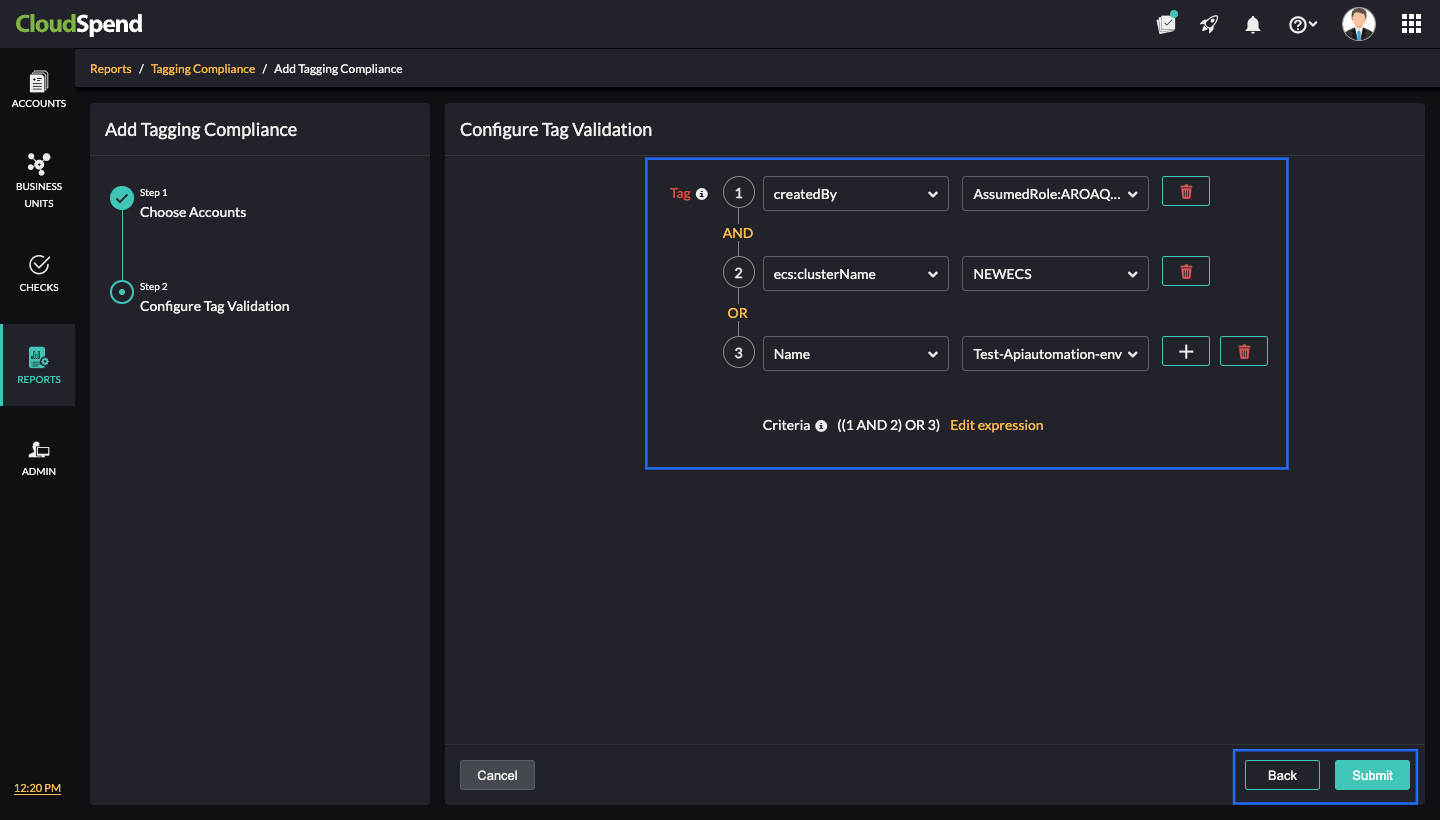
Task: Open the Checks sidebar section
Action: click(x=39, y=273)
